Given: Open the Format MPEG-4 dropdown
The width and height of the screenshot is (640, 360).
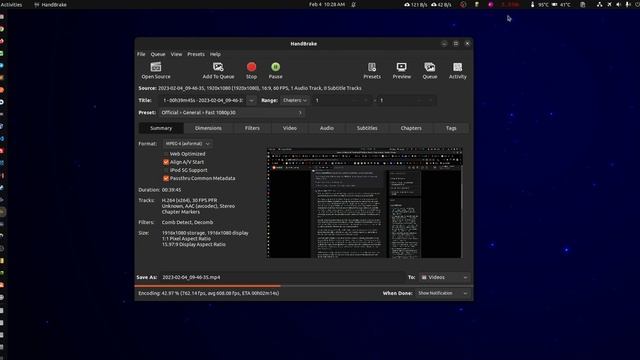Looking at the screenshot, I should 187,144.
